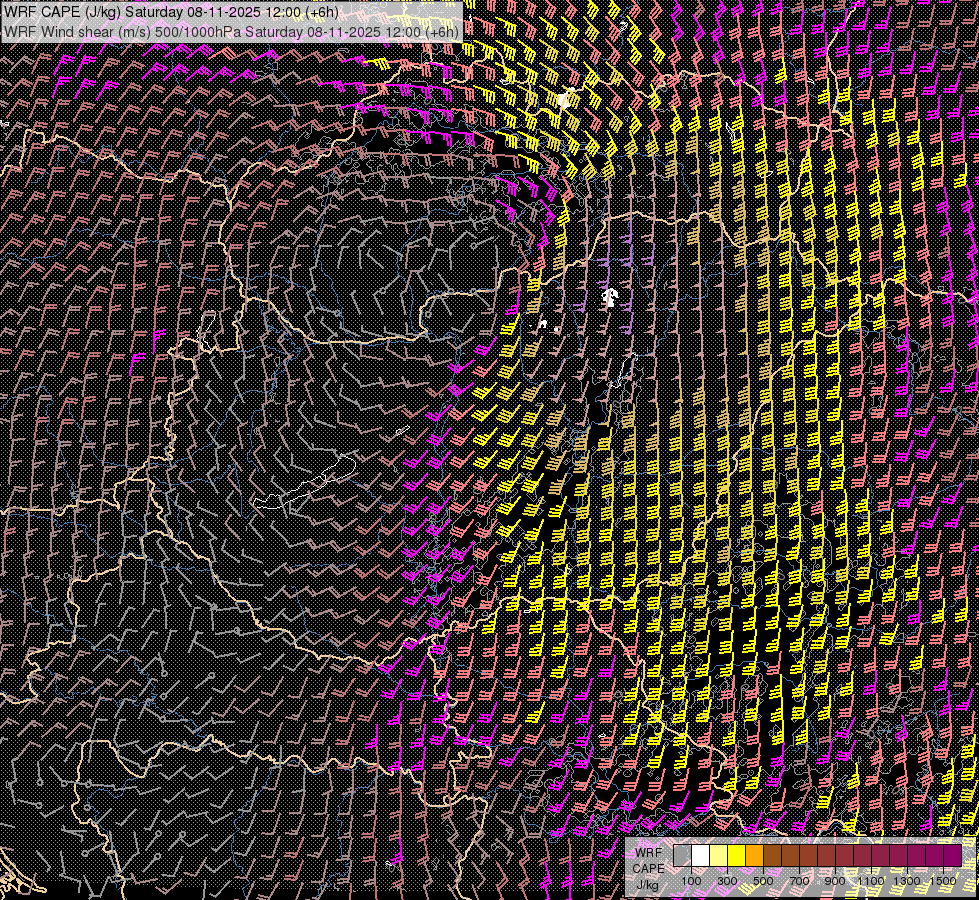979x900 pixels.
Task: Click the 1300 legend scale label
Action: point(907,880)
